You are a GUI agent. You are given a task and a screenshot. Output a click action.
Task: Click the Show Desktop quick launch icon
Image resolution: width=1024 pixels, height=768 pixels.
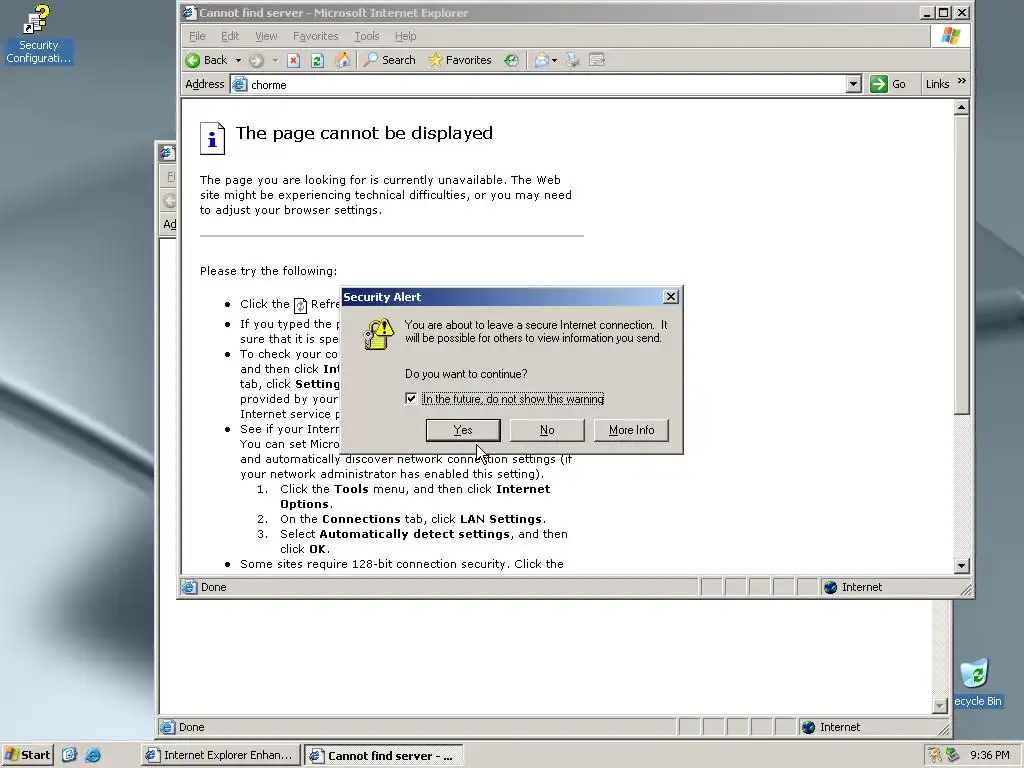pos(70,756)
